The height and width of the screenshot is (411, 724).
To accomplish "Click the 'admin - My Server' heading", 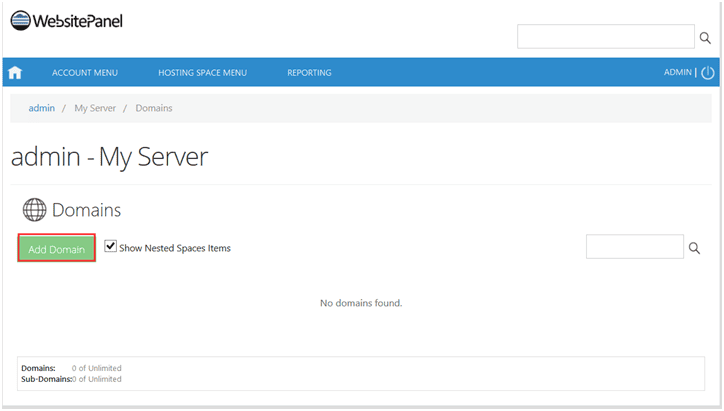I will (x=109, y=157).
